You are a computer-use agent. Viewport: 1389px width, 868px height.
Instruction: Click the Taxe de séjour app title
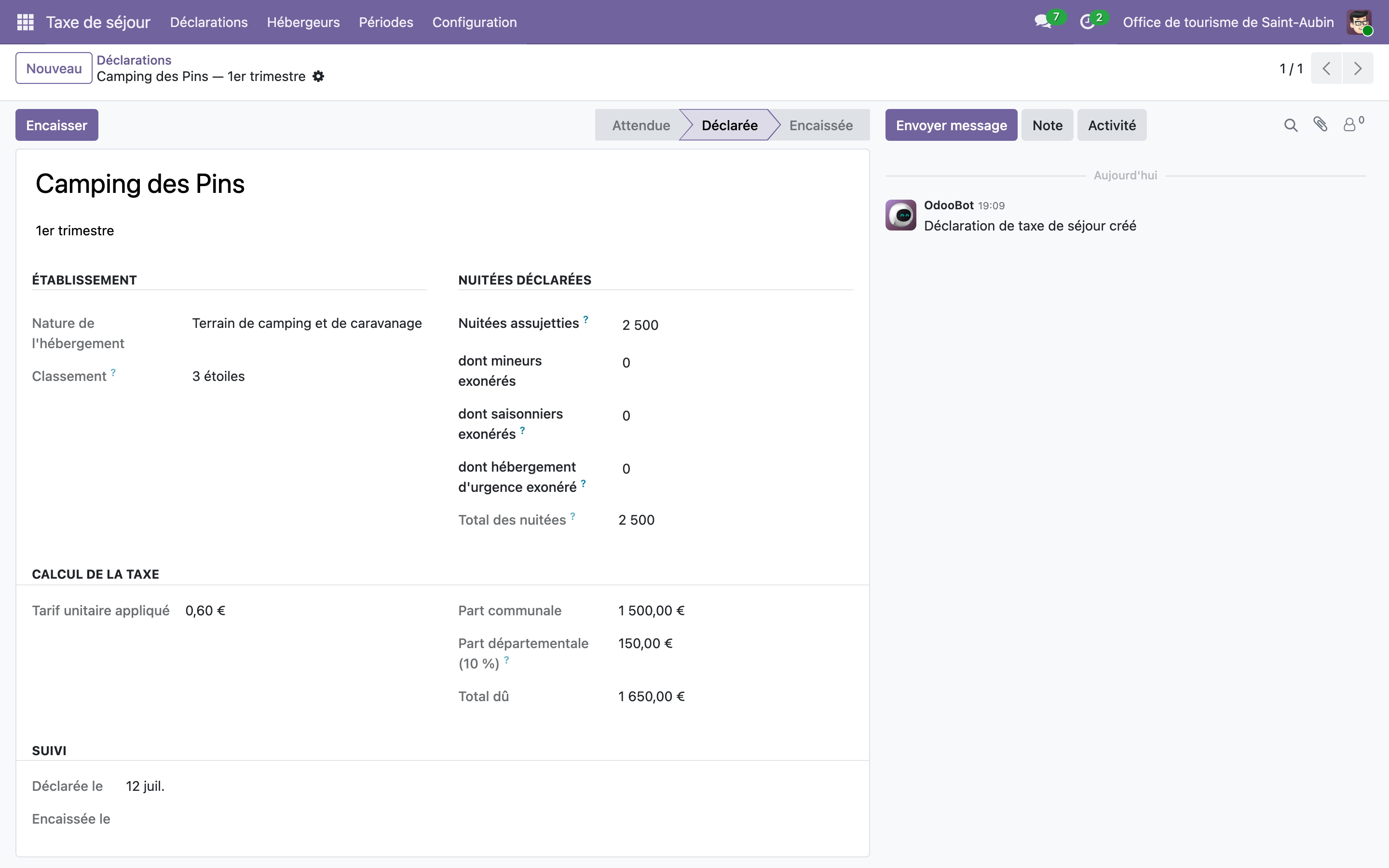(x=98, y=22)
